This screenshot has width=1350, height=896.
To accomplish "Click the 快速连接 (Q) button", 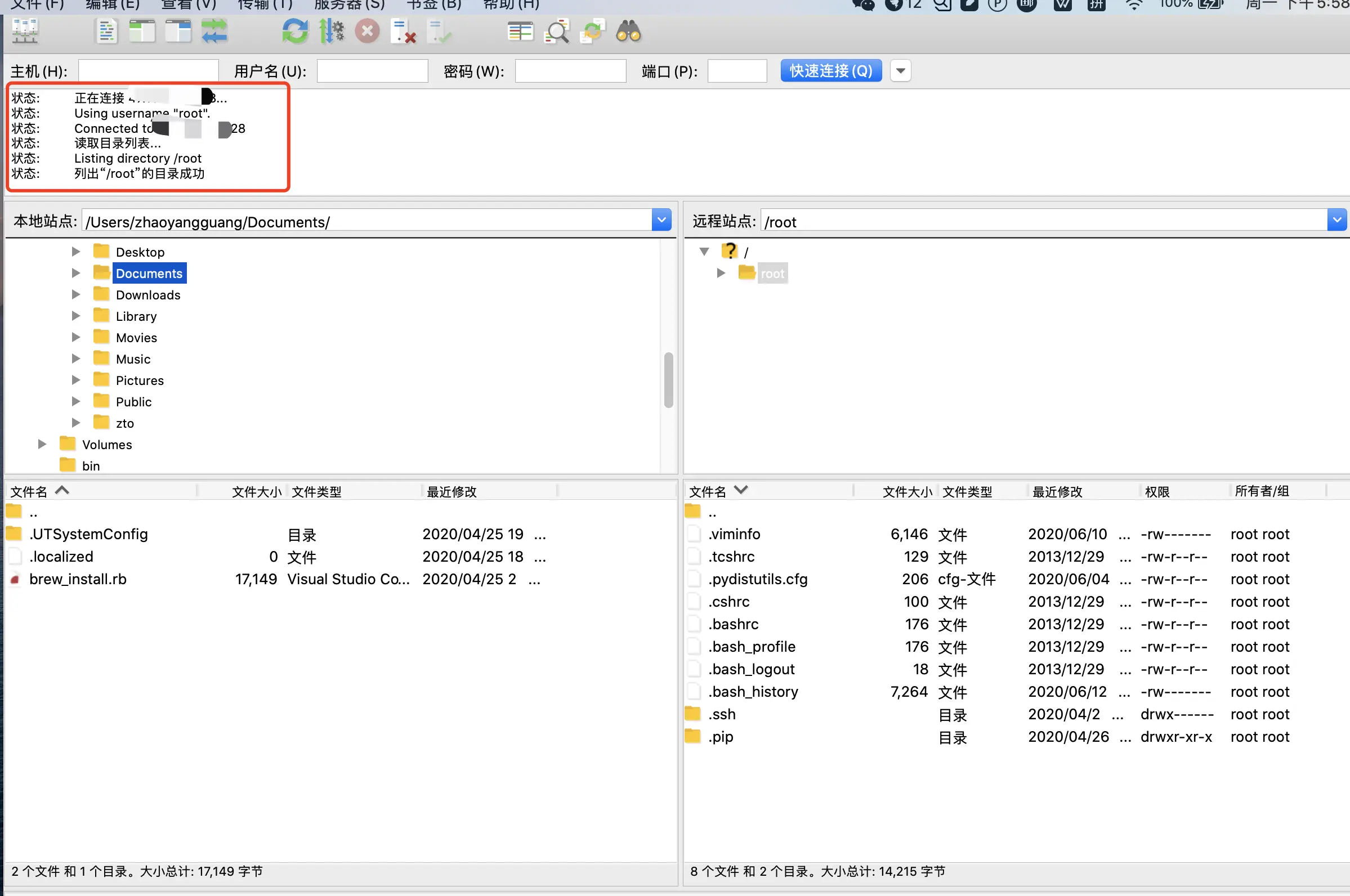I will tap(830, 71).
